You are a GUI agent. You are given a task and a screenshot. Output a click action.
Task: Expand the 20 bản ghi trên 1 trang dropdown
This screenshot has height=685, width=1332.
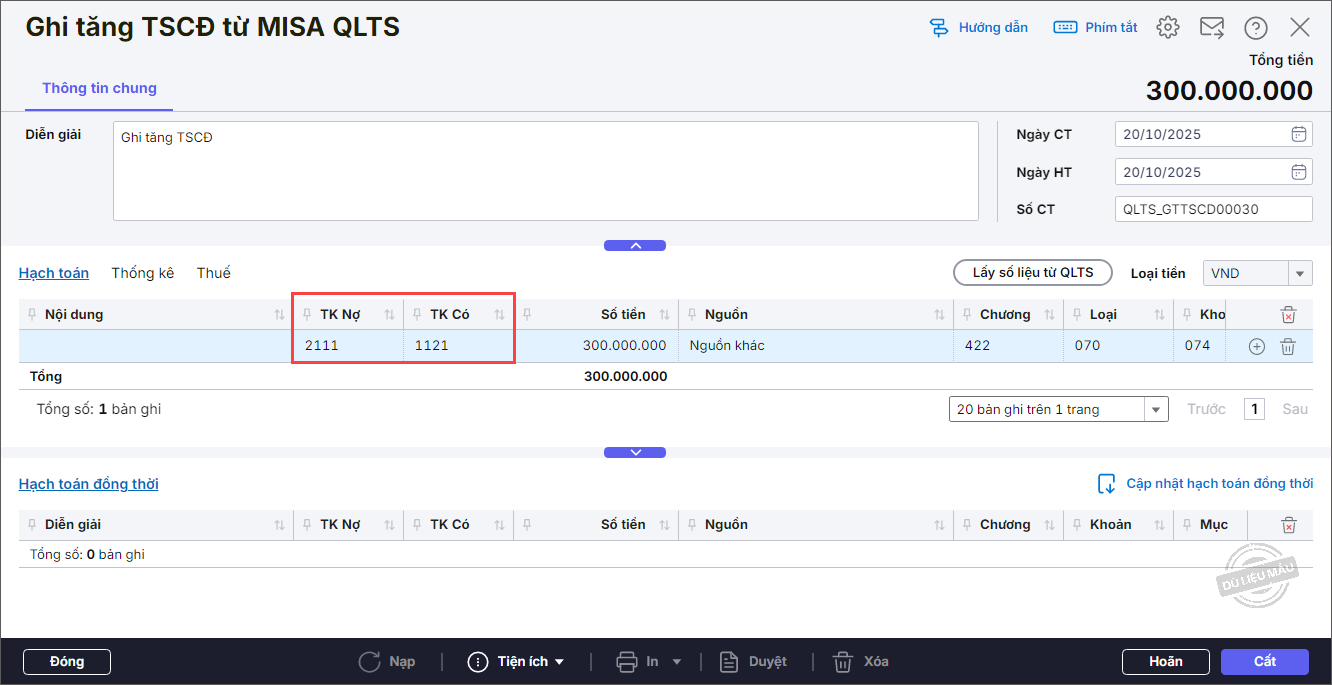tap(1058, 409)
